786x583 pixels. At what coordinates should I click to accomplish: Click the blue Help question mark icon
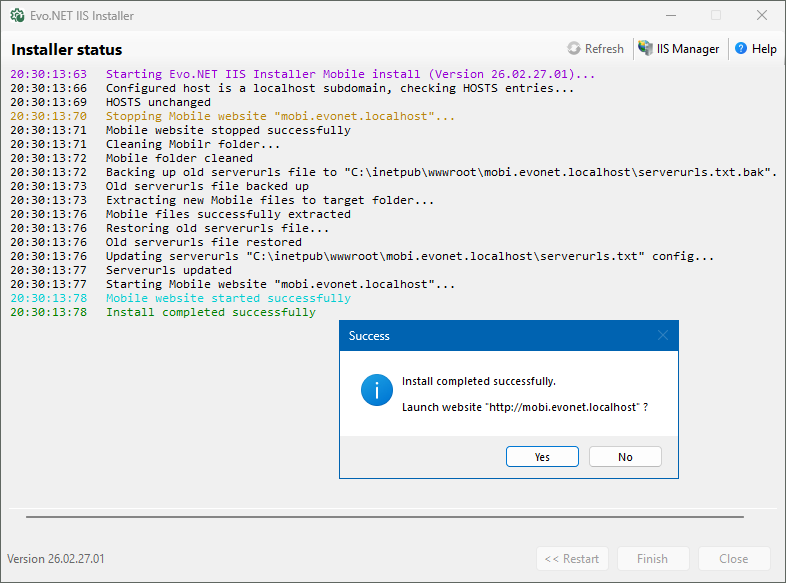[x=741, y=49]
